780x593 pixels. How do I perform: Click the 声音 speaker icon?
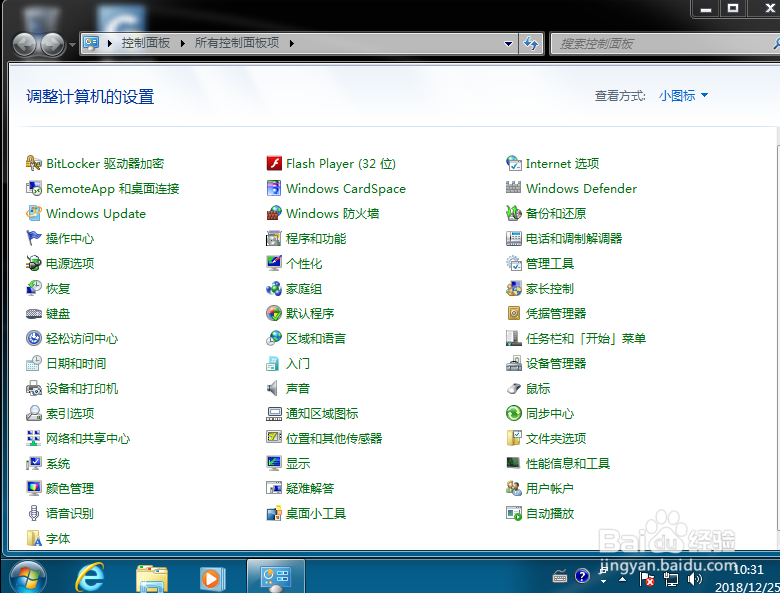click(x=273, y=388)
